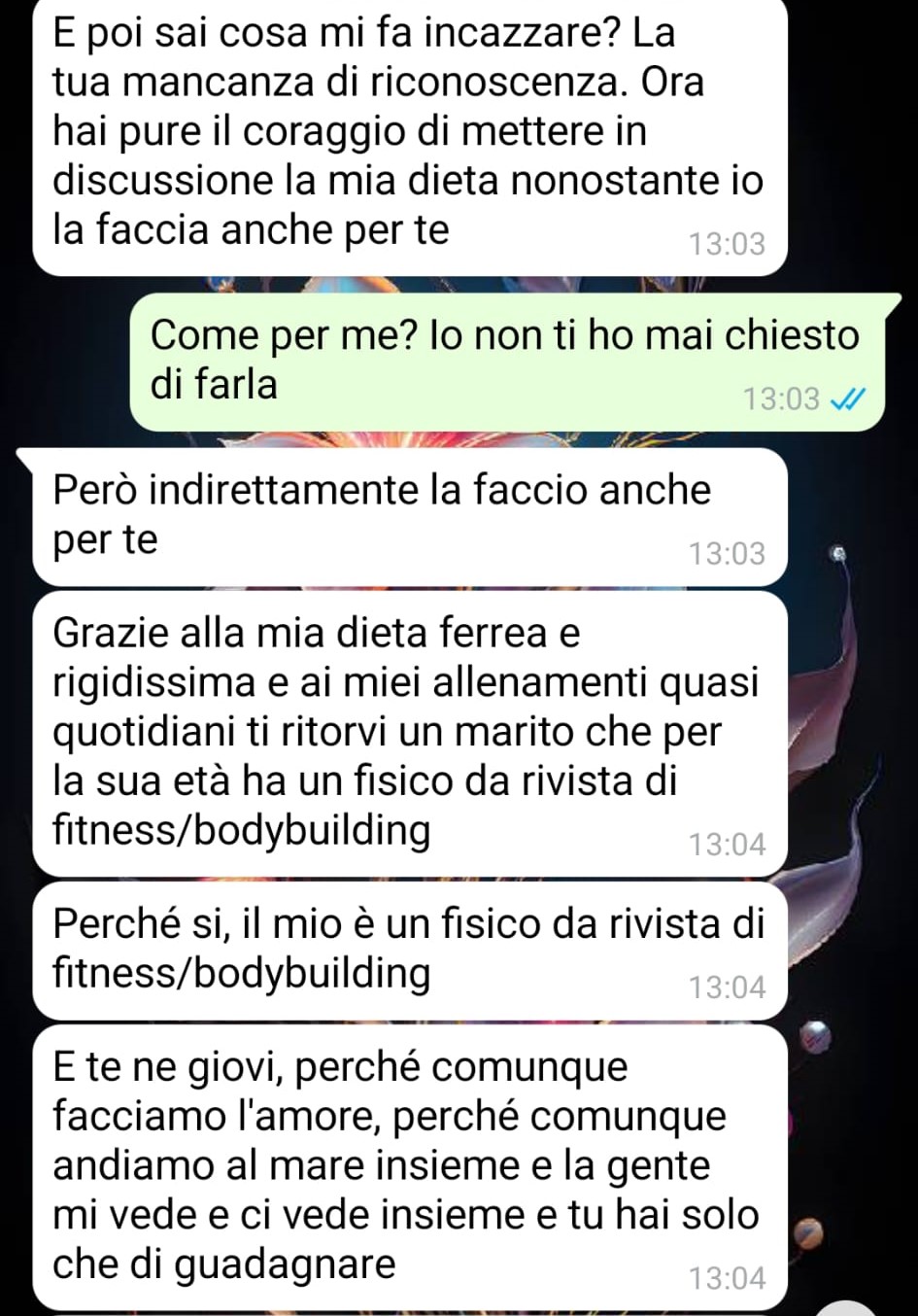Viewport: 918px width, 1316px height.
Task: Select the last message starting 'E te ne giovi'
Action: pos(409,1166)
